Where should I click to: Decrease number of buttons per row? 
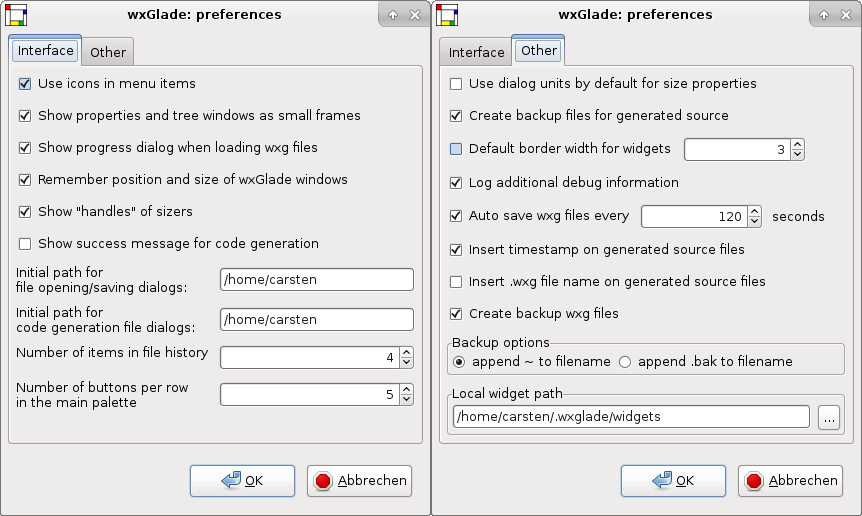[x=407, y=400]
